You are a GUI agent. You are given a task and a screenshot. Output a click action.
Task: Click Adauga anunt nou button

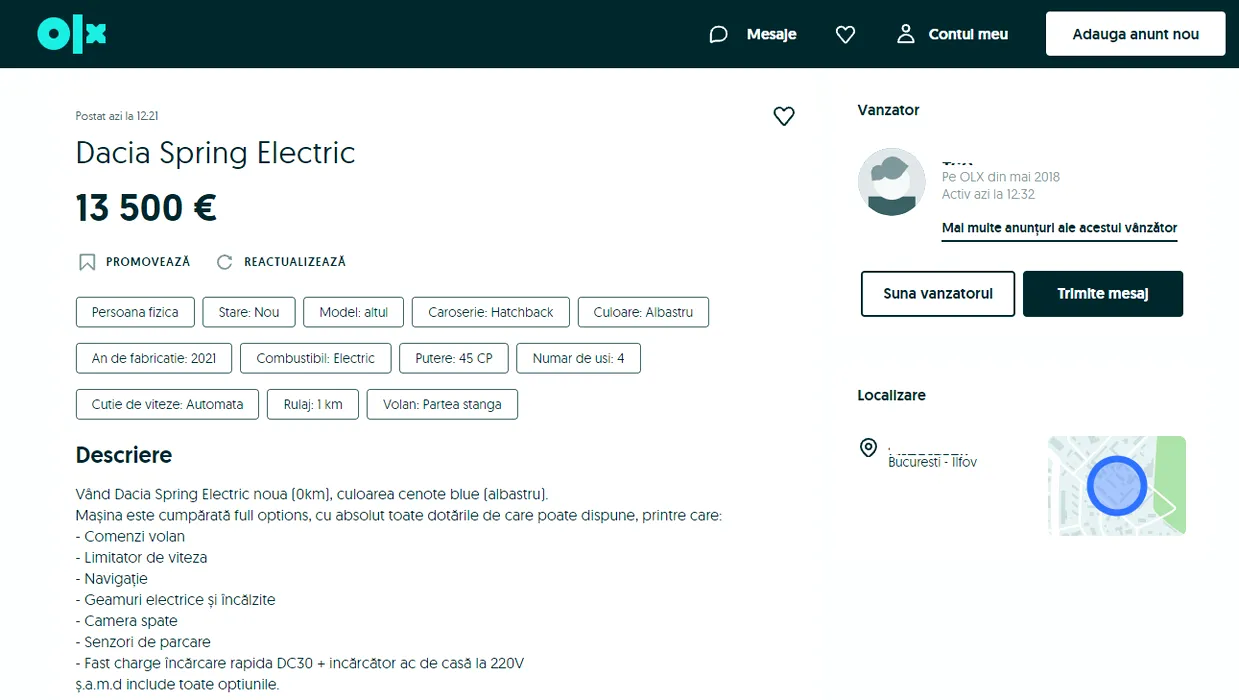1135,34
